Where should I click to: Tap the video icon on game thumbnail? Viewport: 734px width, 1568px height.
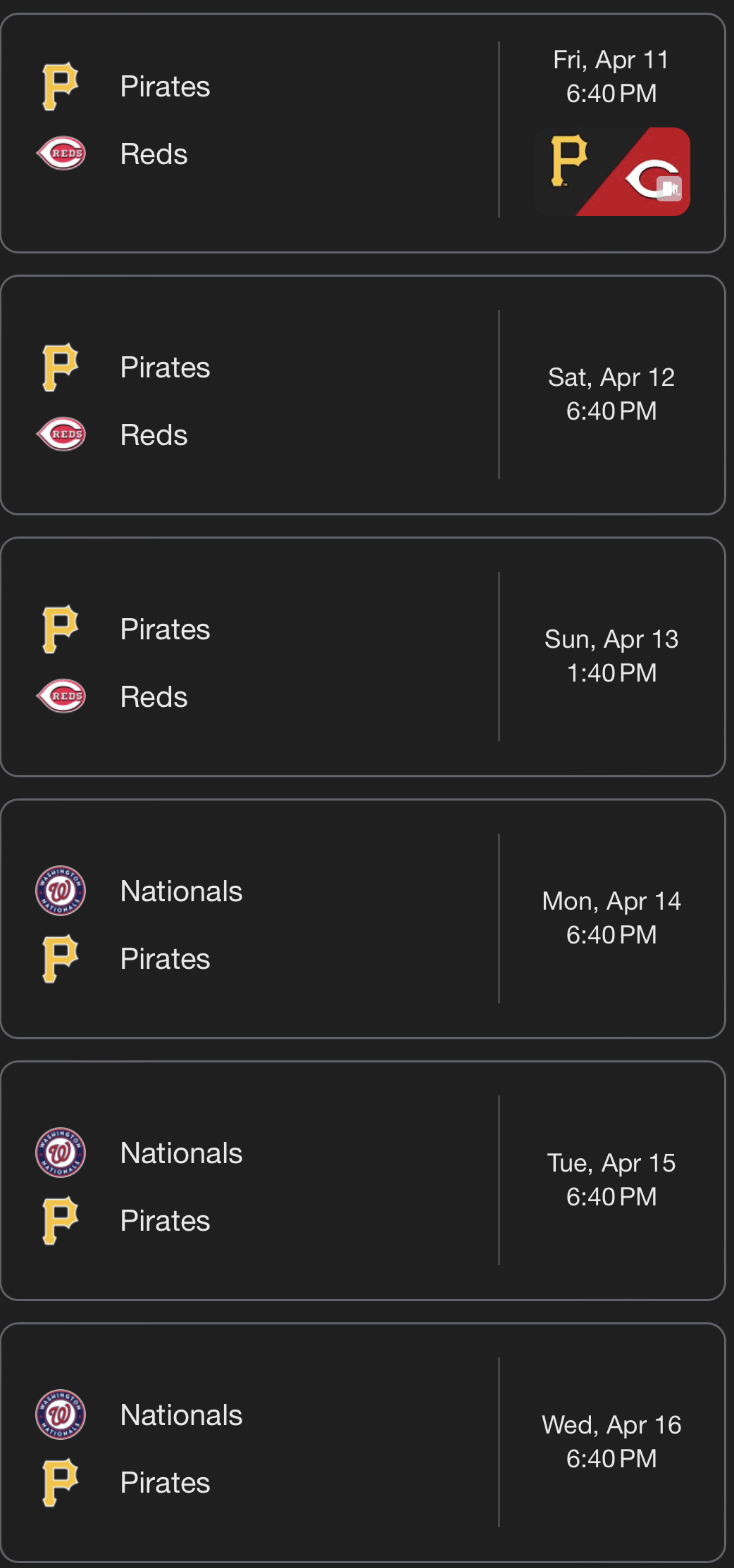coord(669,188)
